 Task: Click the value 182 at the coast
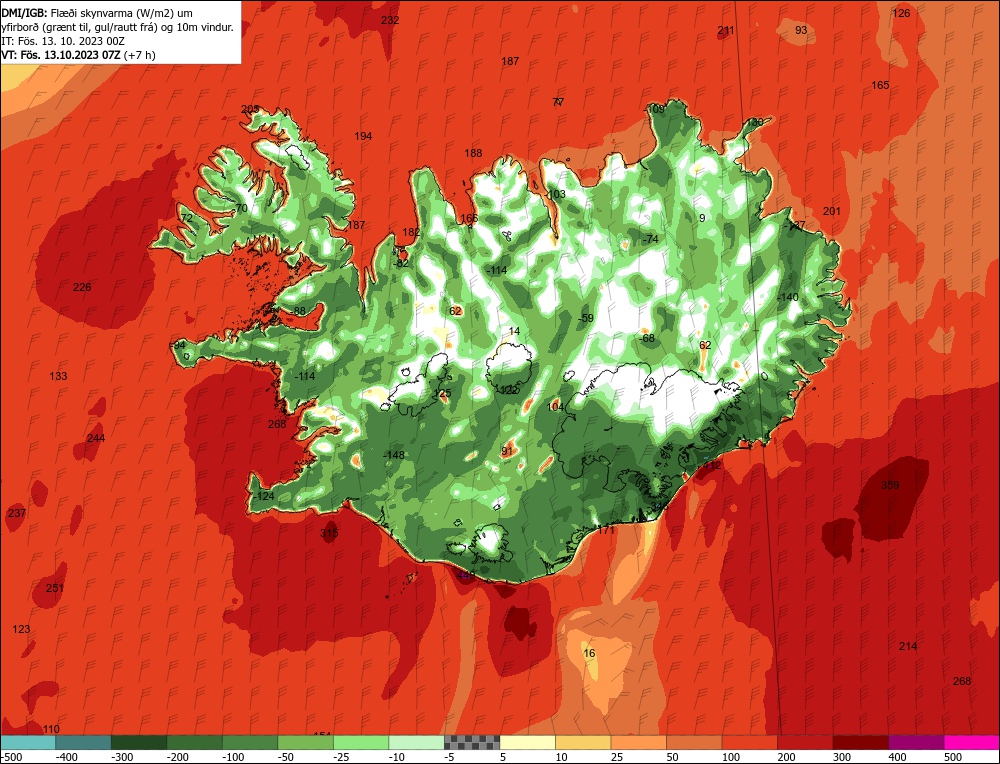(411, 232)
